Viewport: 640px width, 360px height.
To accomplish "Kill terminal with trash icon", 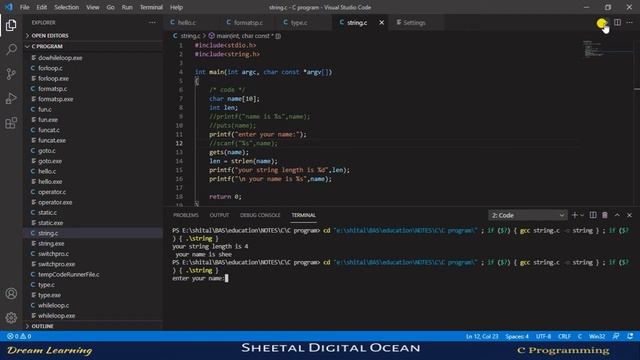I will (x=605, y=215).
